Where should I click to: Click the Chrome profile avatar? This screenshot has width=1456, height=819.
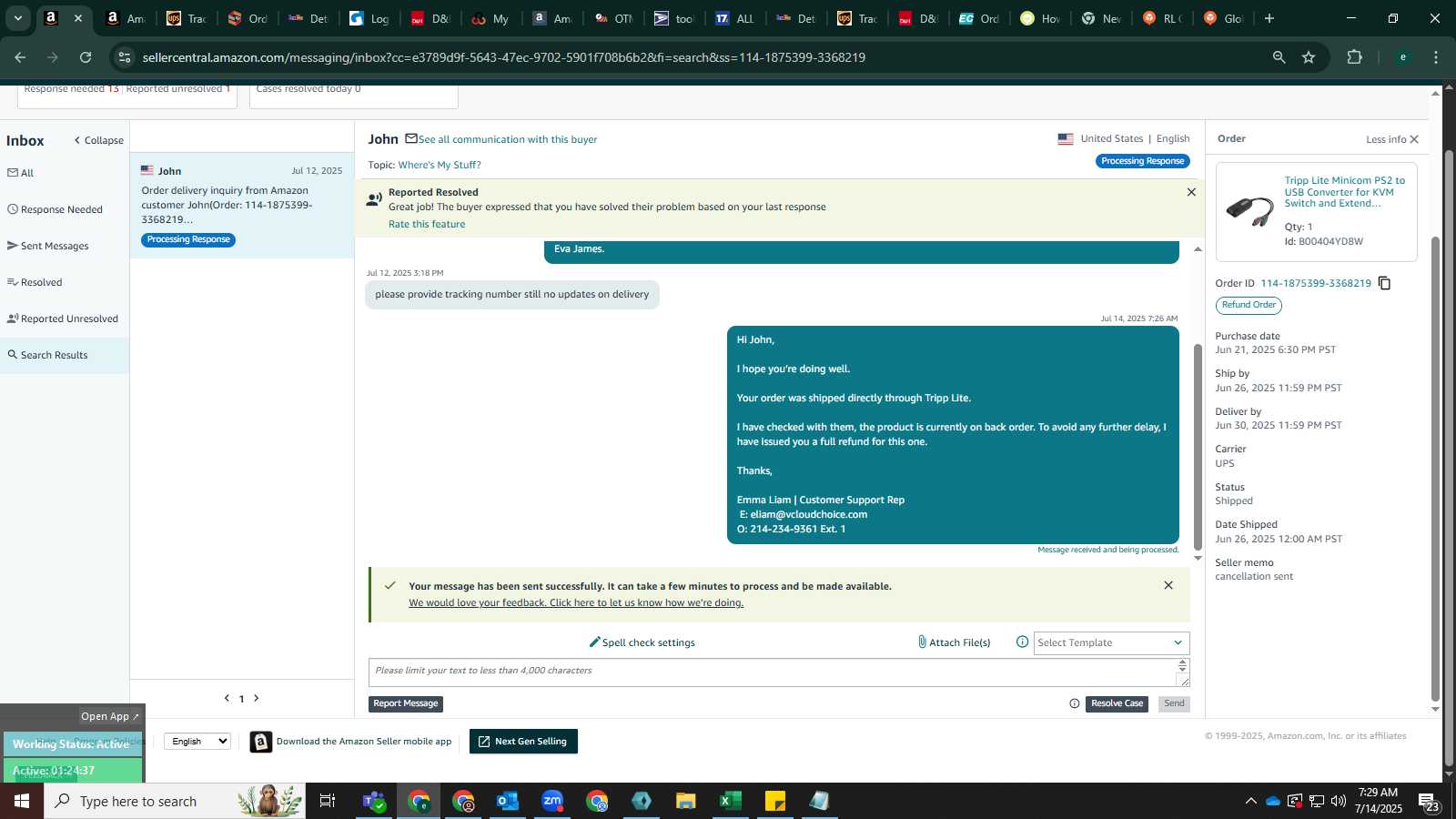click(x=1402, y=57)
